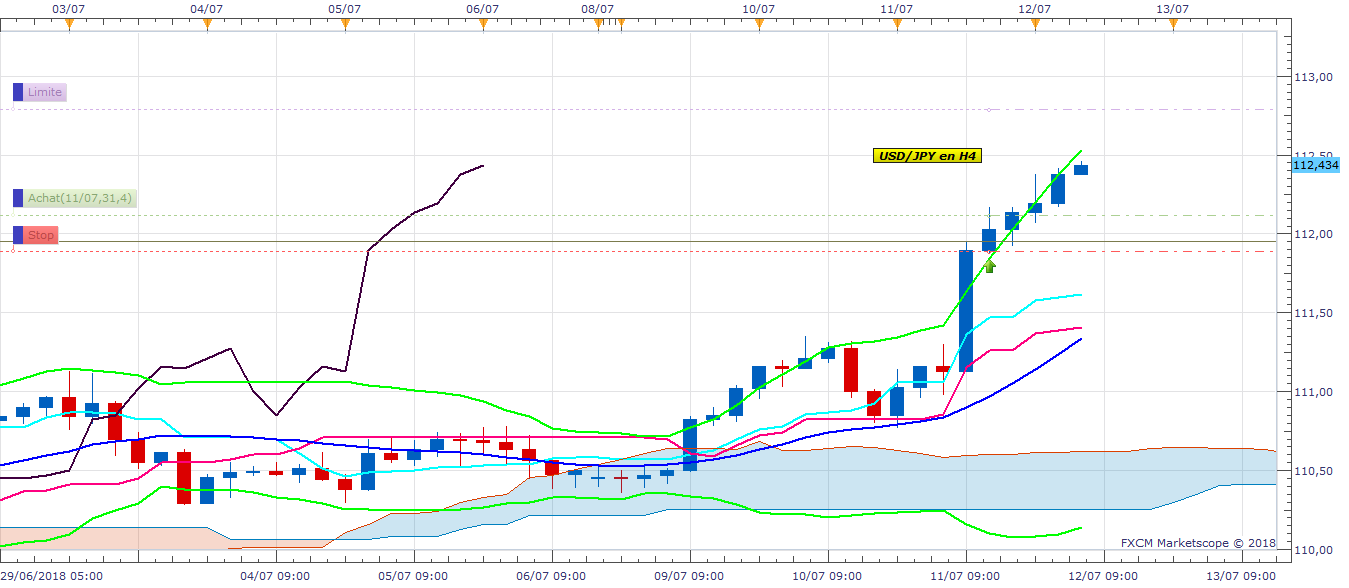Click the blue handle beside Stop label
This screenshot has height=588, width=1349.
(x=18, y=235)
